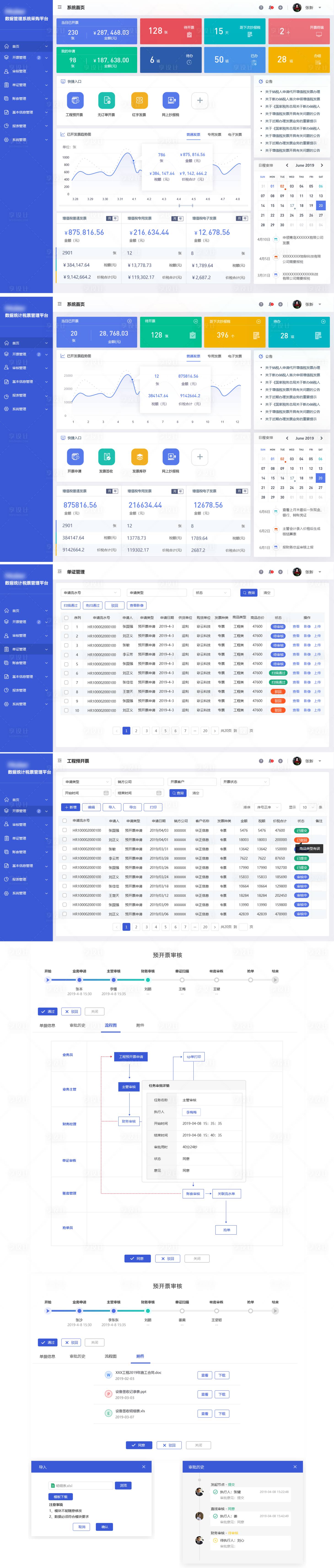The image size is (334, 1568).
Task: Click hamburger menu icon beside 单证管理 title
Action: tap(60, 571)
